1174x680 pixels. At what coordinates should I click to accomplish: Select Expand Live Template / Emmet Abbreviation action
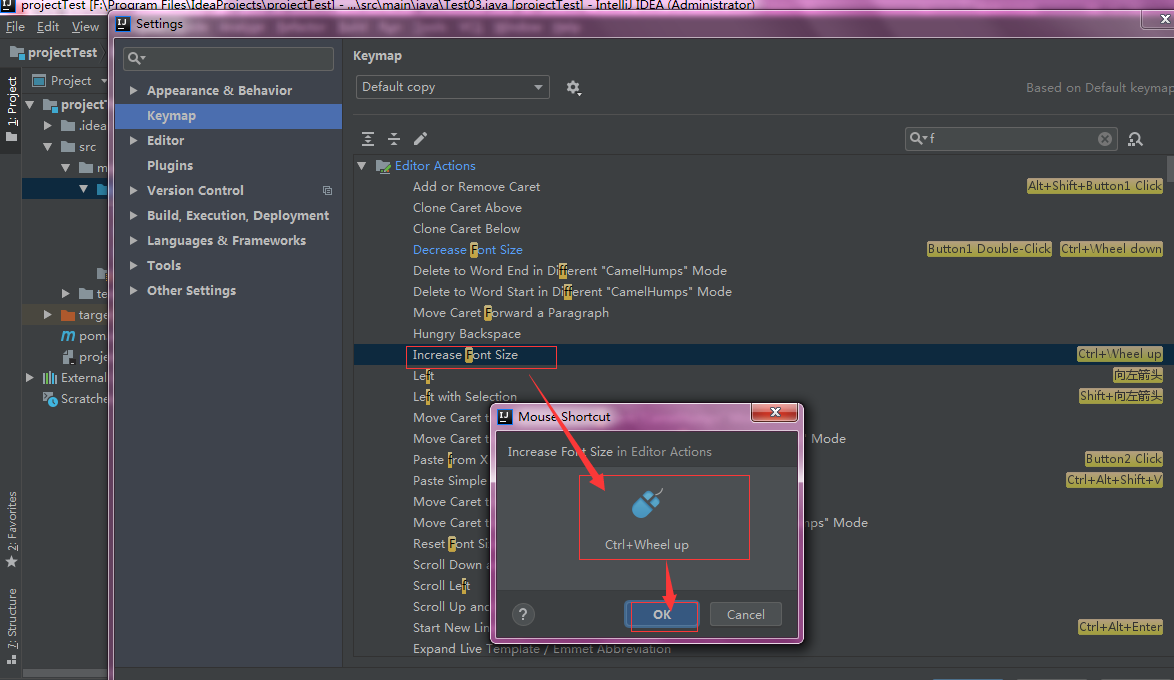click(x=541, y=649)
